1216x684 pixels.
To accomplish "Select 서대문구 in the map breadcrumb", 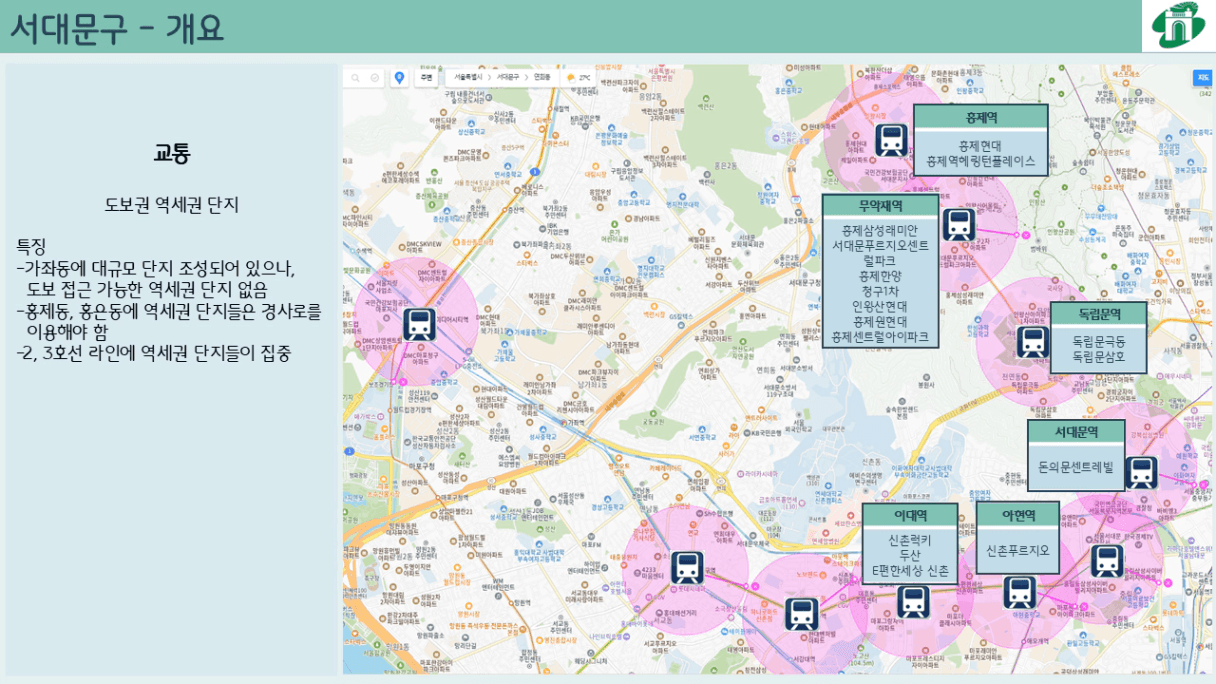I will click(x=509, y=77).
